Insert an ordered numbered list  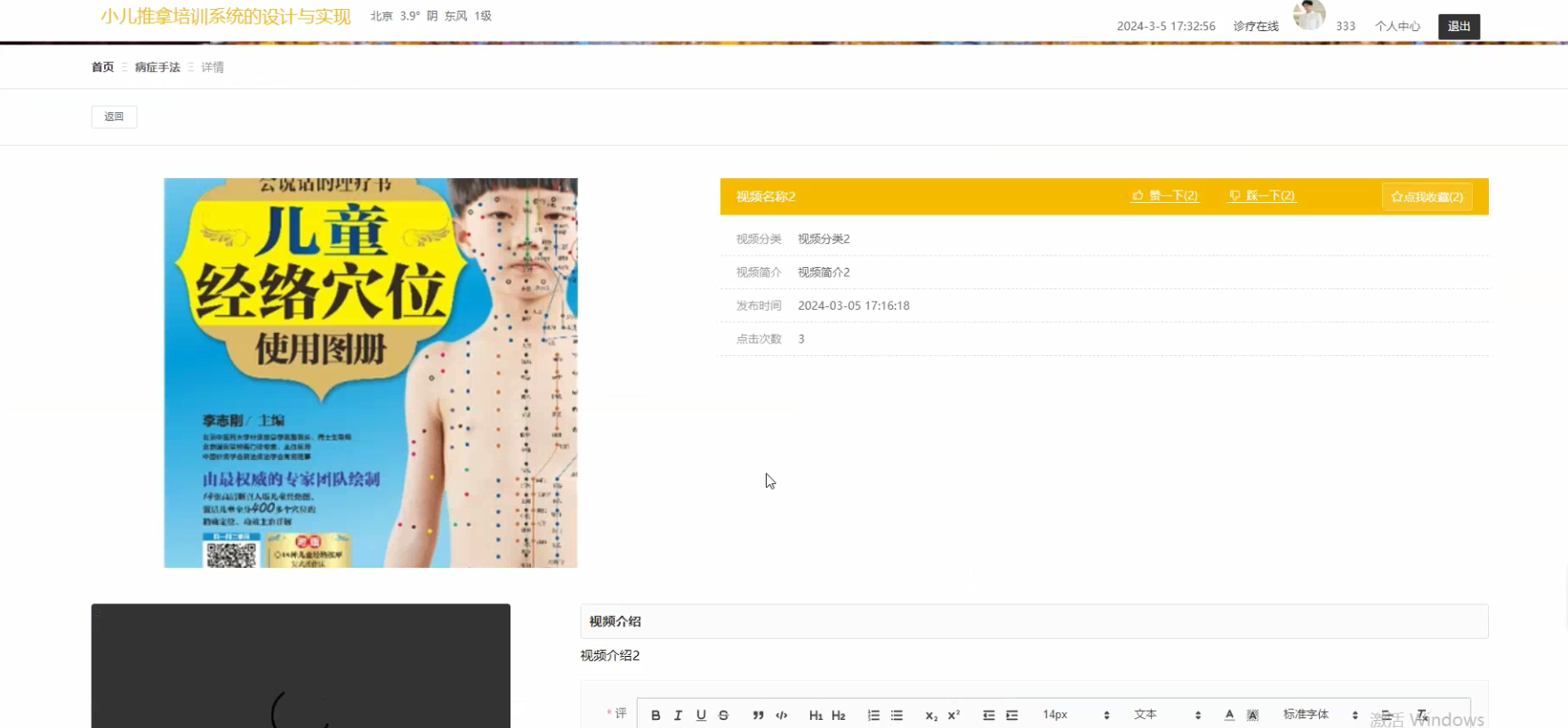point(873,715)
